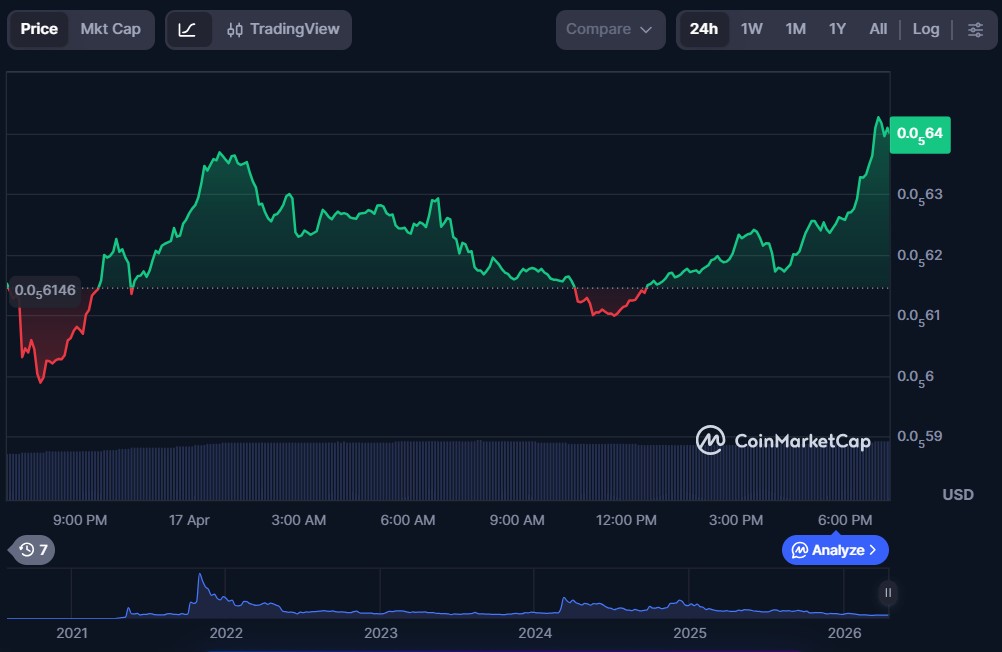Image resolution: width=1002 pixels, height=652 pixels.
Task: Click the 0.0₅6146 opening price label
Action: point(45,290)
